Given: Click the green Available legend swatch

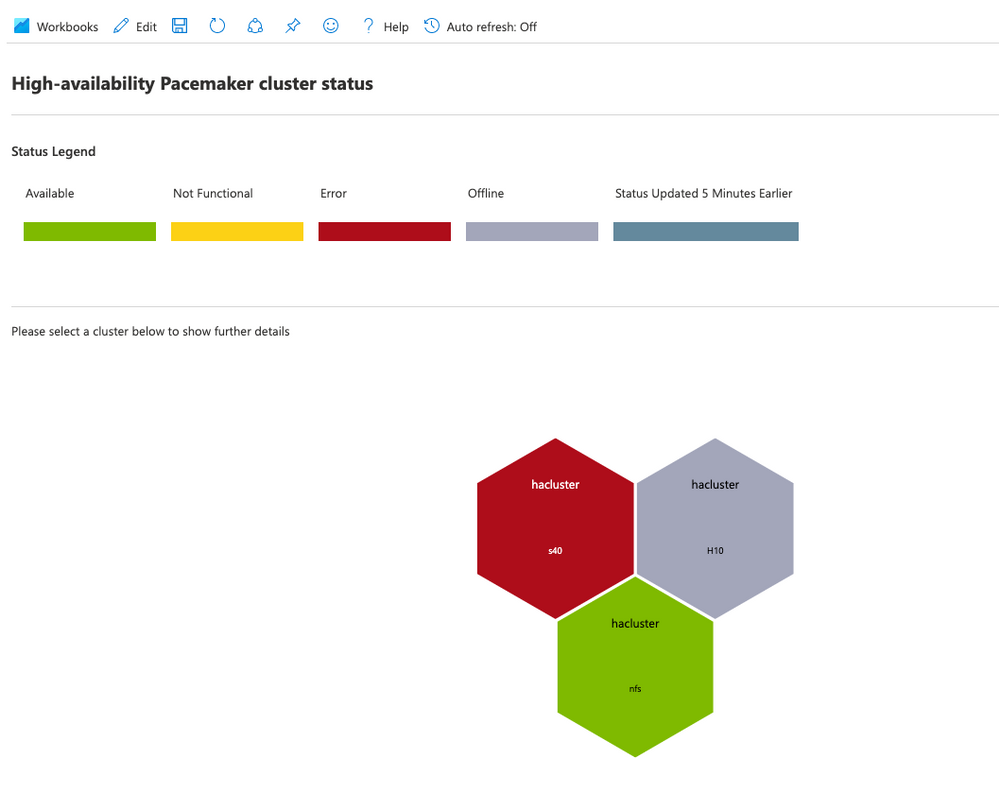Looking at the screenshot, I should point(89,231).
